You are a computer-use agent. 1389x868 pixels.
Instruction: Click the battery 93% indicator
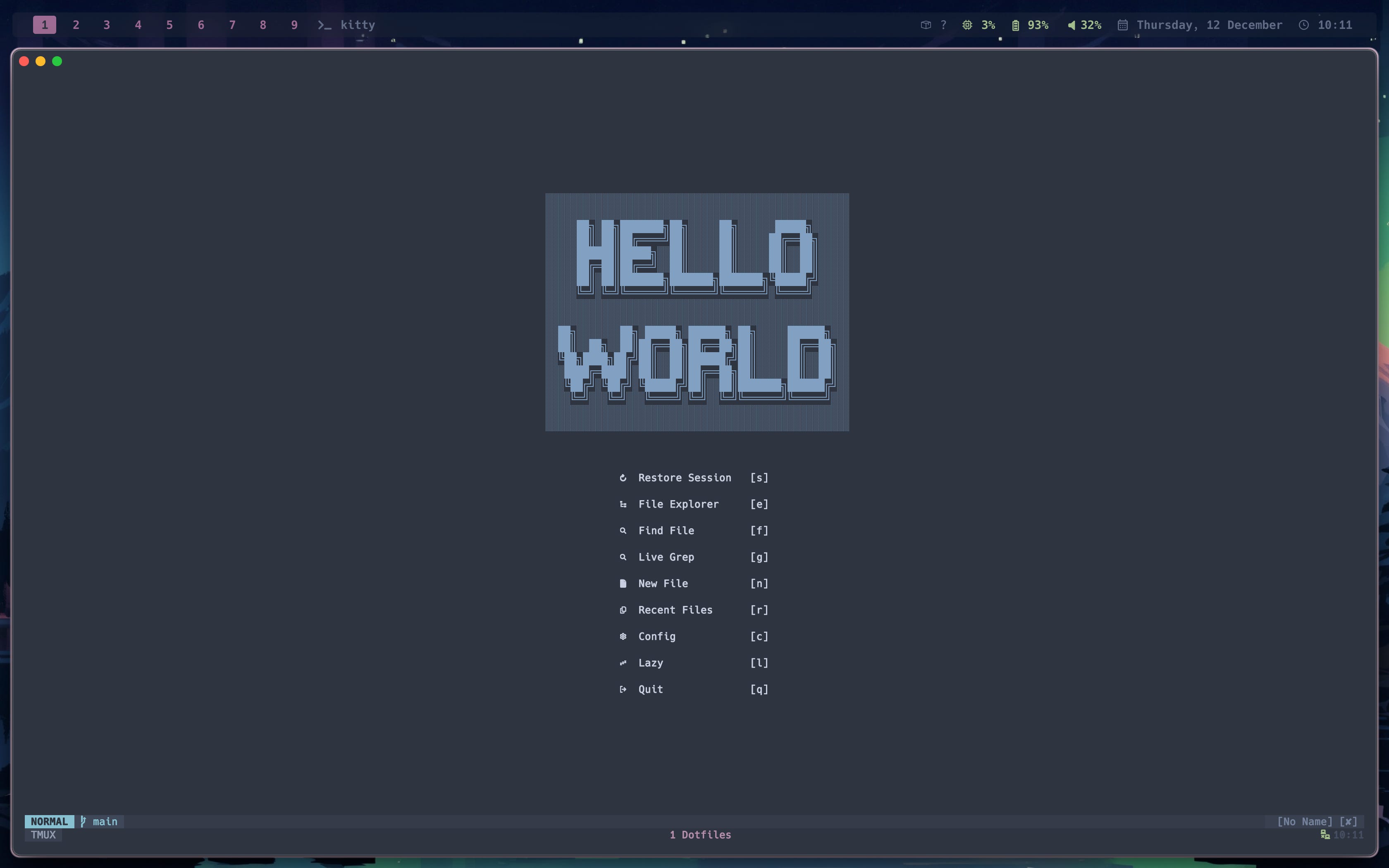pos(1030,25)
